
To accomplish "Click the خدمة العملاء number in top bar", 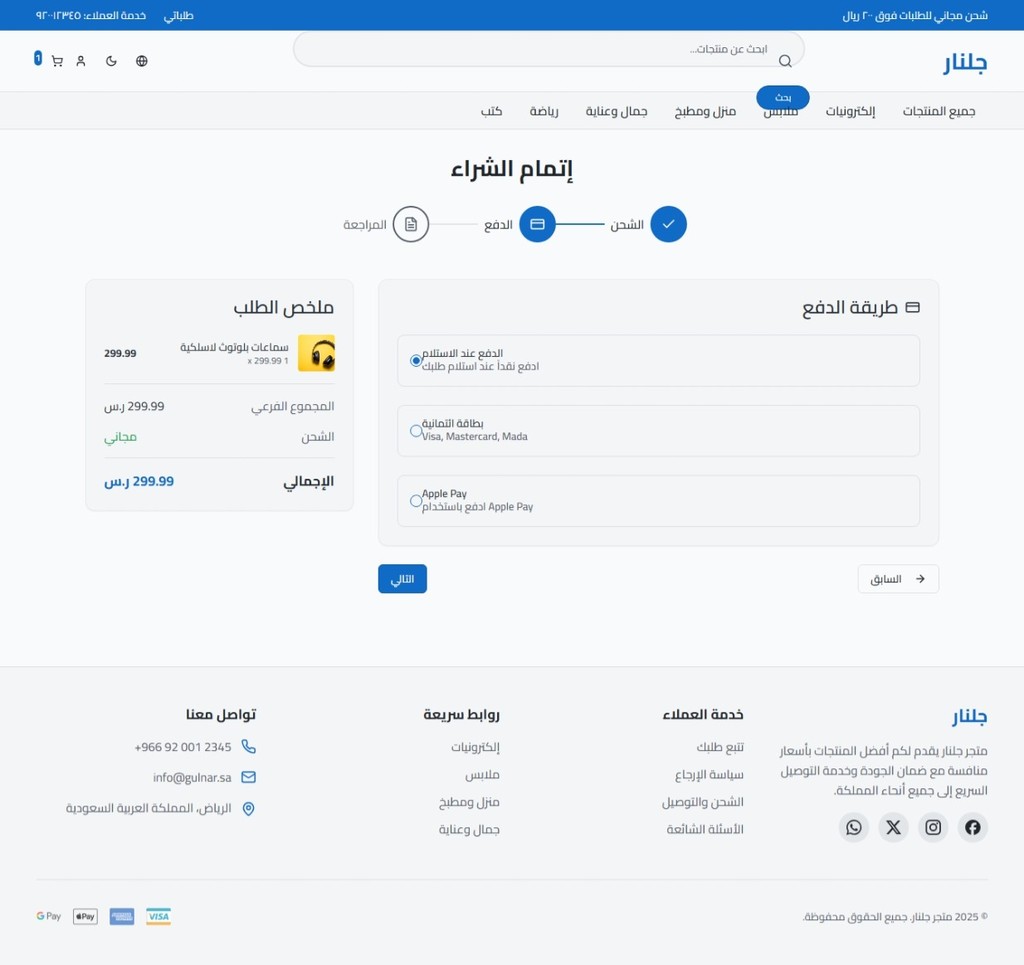I will (x=91, y=16).
